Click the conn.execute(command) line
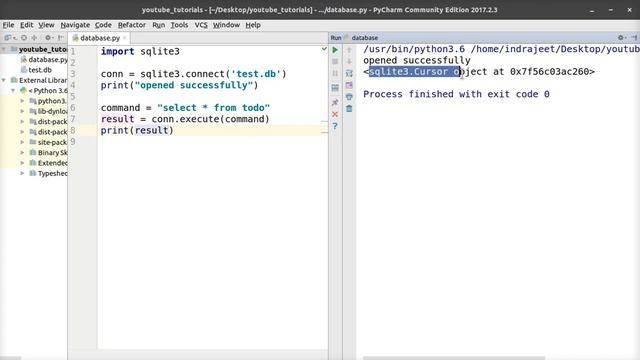 185,119
